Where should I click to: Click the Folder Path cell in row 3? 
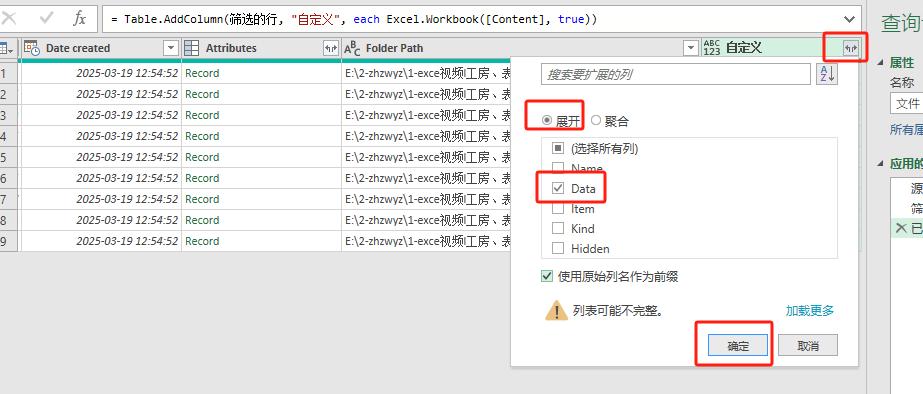pos(426,115)
